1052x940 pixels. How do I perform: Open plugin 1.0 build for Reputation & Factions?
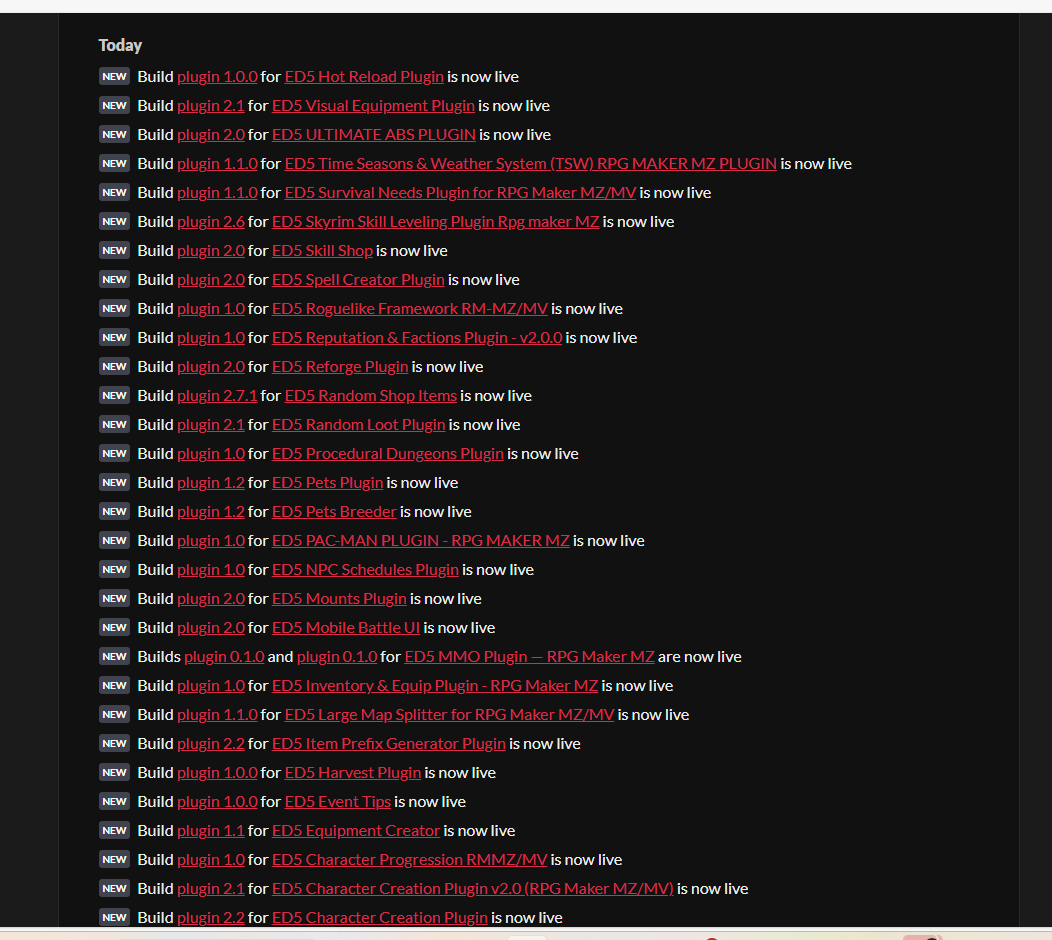[211, 337]
